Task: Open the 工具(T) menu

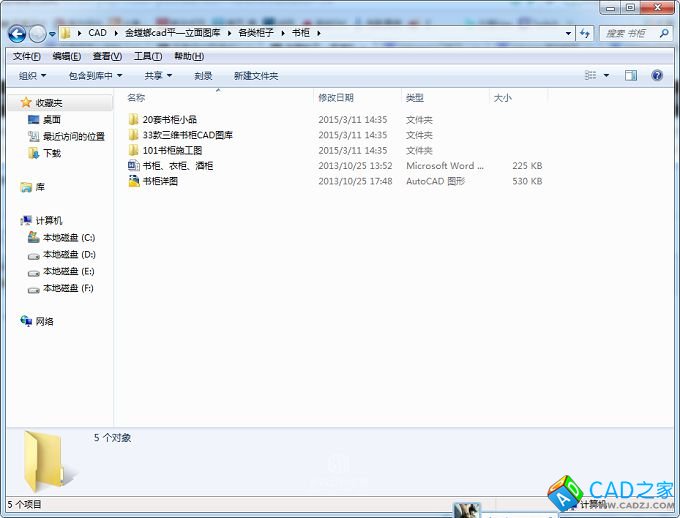Action: click(147, 56)
